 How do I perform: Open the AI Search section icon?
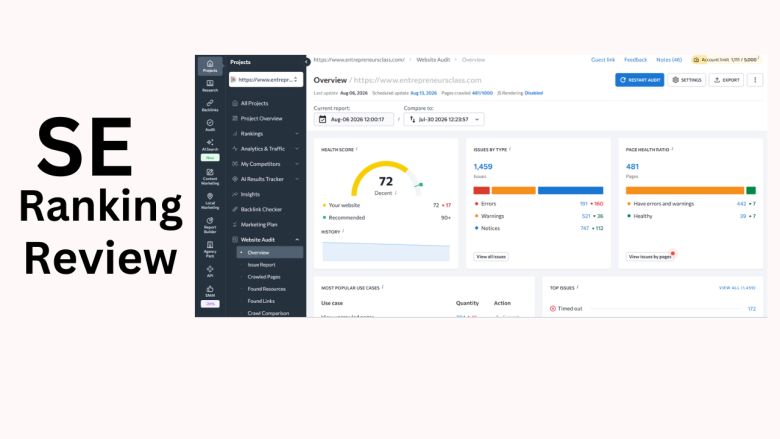click(210, 145)
